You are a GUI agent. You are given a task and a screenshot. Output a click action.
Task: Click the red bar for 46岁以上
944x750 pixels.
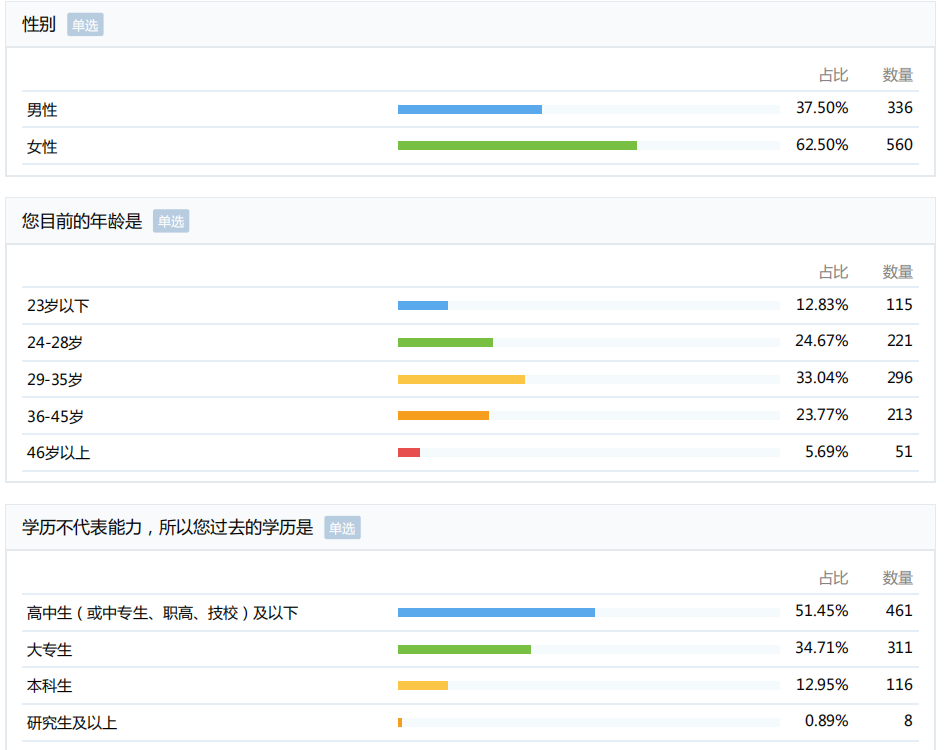(x=410, y=451)
